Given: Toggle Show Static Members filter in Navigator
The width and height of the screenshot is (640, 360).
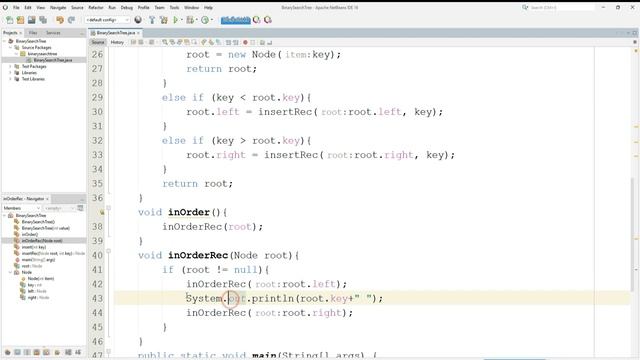Looking at the screenshot, I should pyautogui.click(x=27, y=352).
